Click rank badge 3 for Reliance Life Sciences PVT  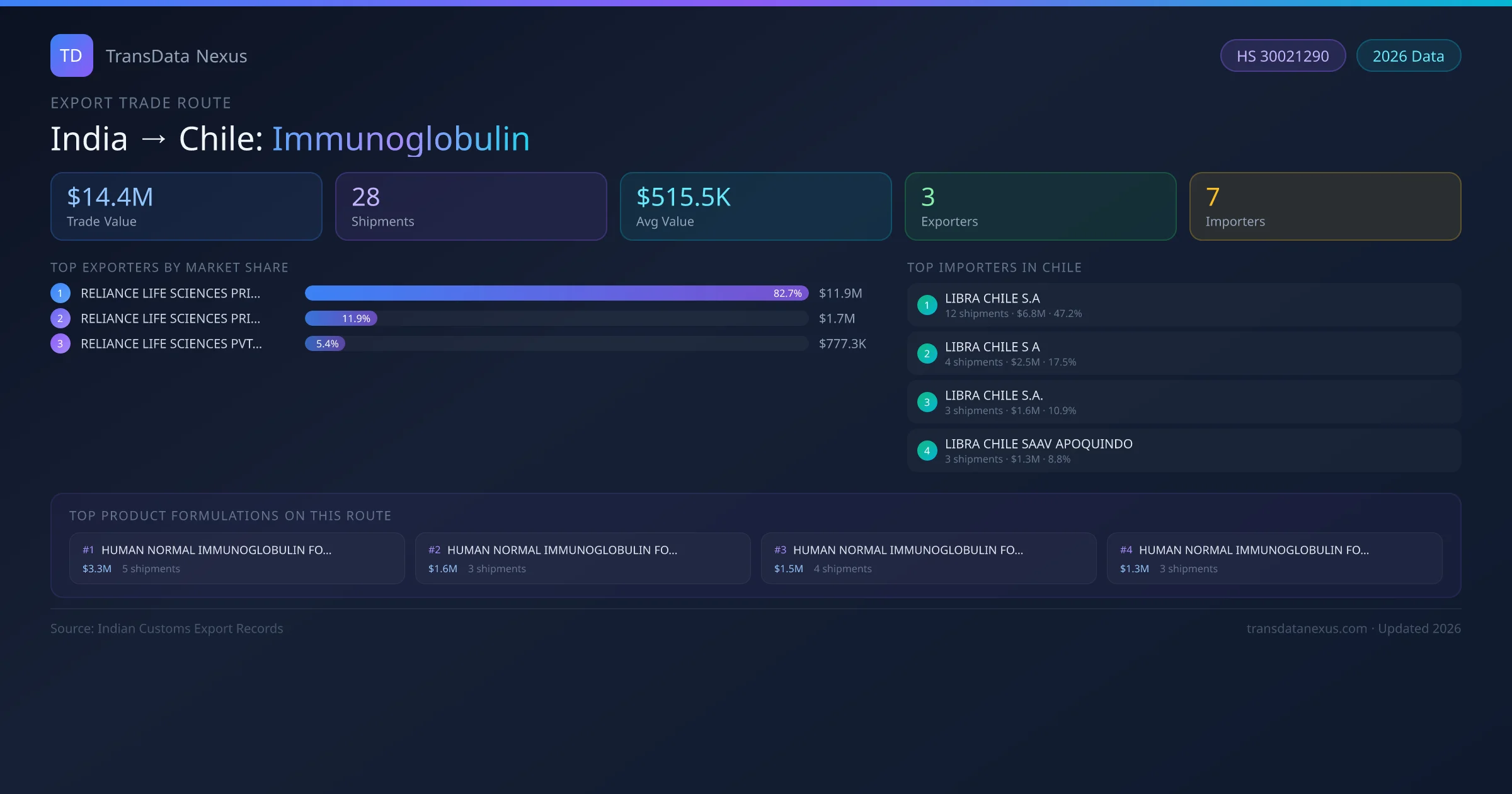[x=60, y=343]
